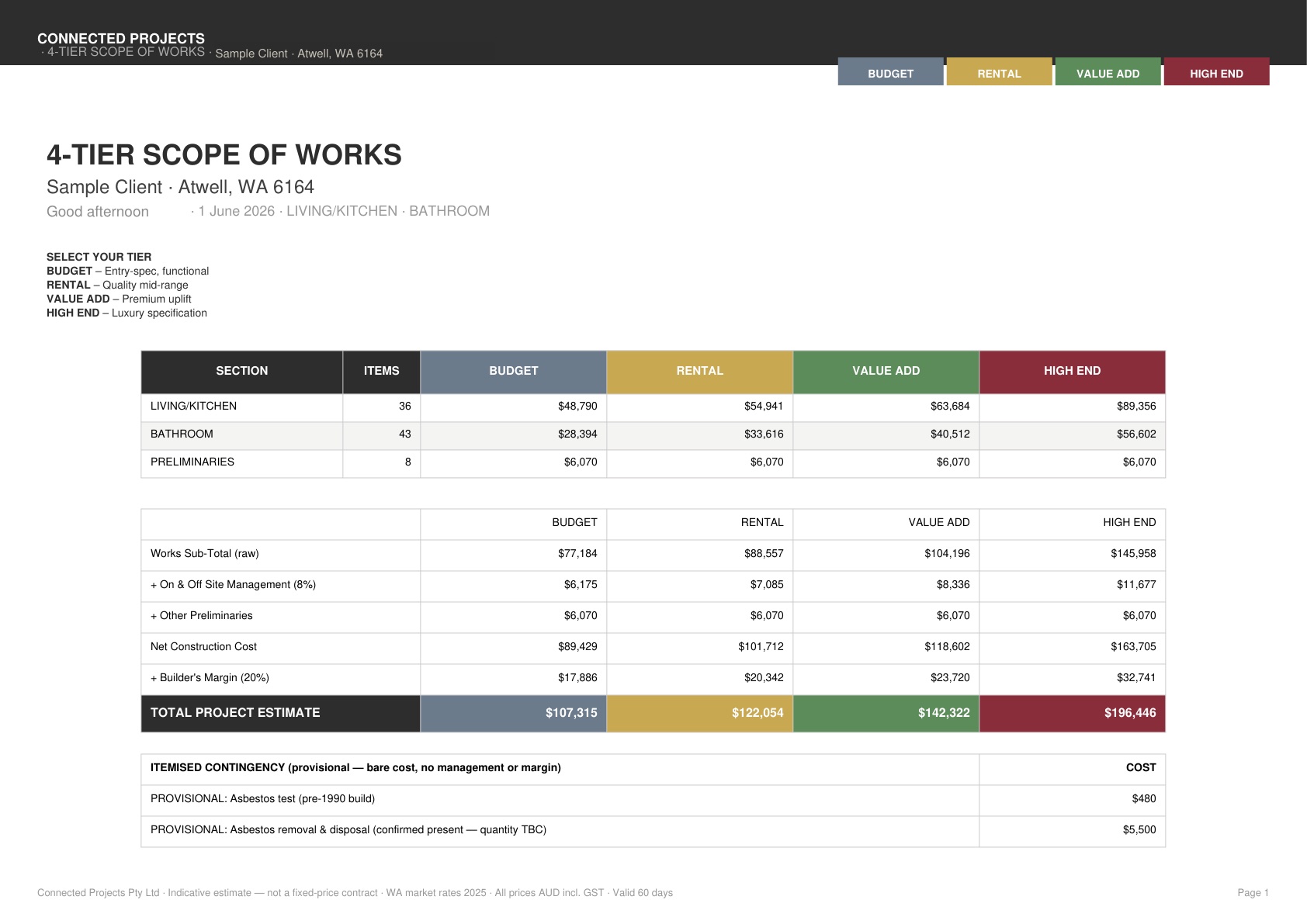Viewport: 1307px width, 924px height.
Task: Click '+ Other Preliminaries' row label
Action: 202,615
